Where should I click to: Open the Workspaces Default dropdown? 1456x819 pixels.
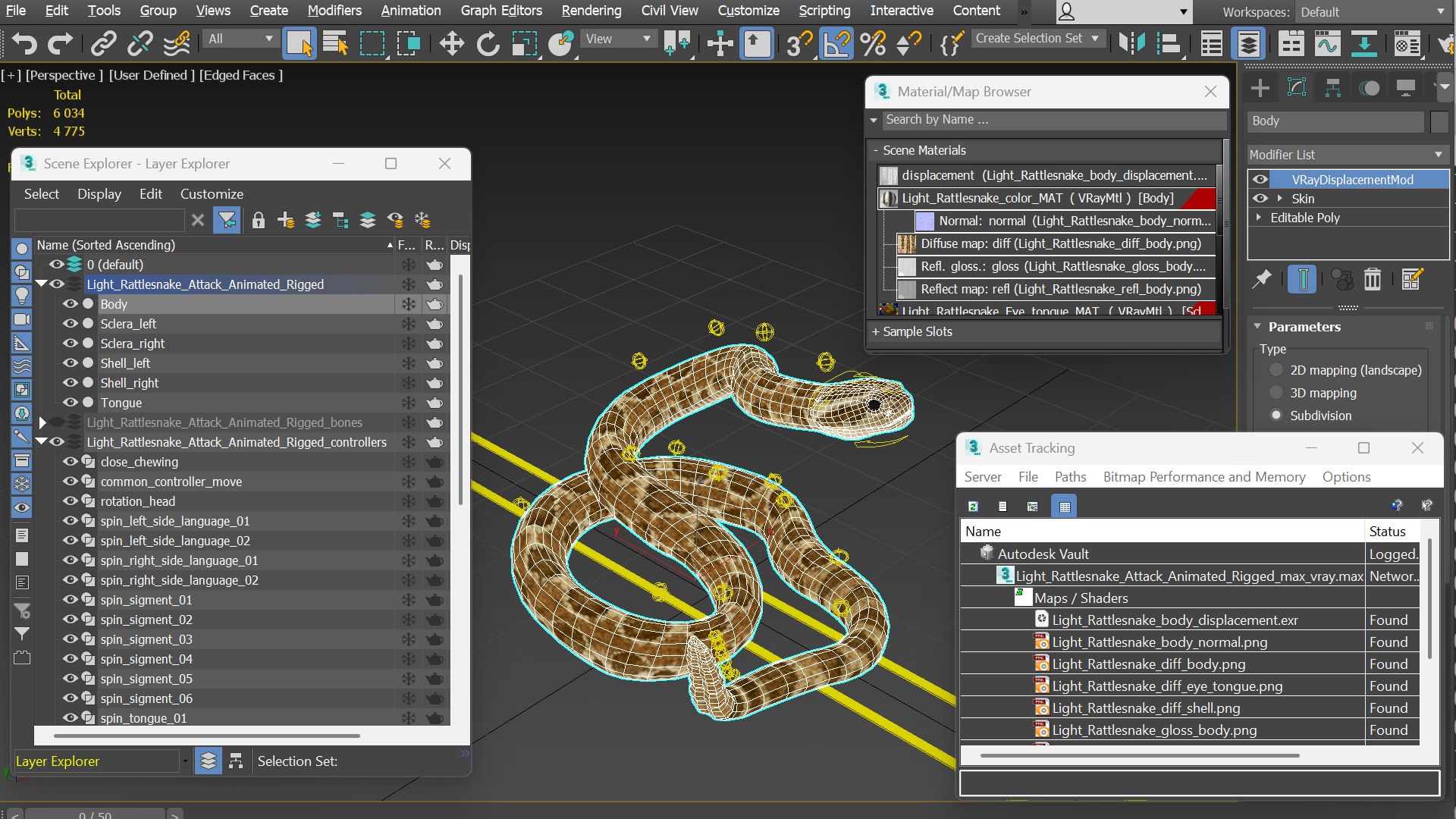tap(1373, 12)
